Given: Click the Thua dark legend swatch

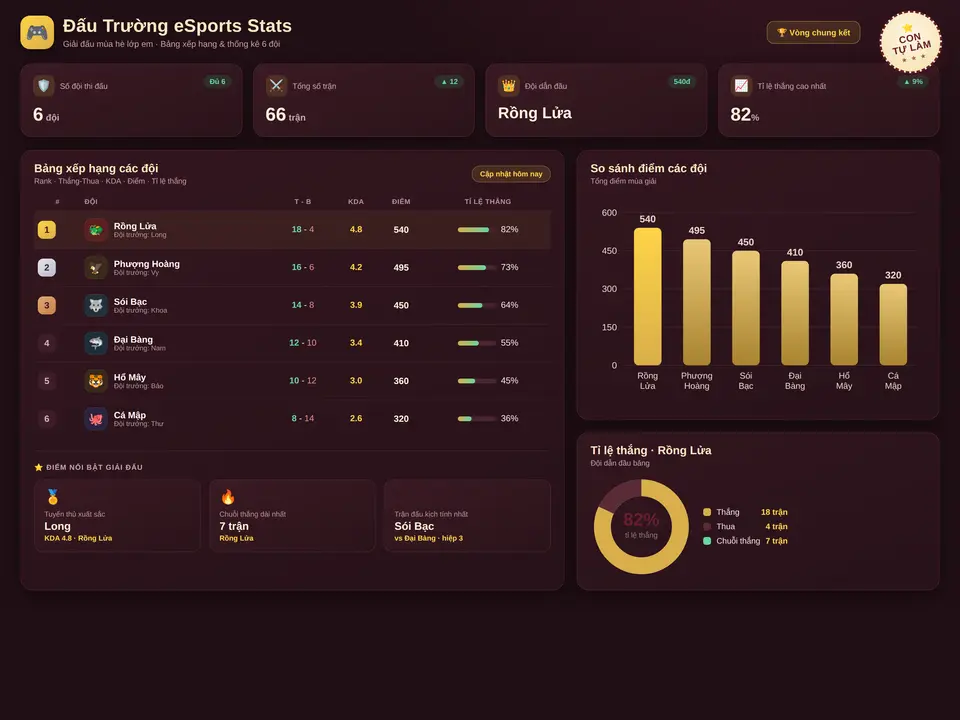Looking at the screenshot, I should click(707, 527).
